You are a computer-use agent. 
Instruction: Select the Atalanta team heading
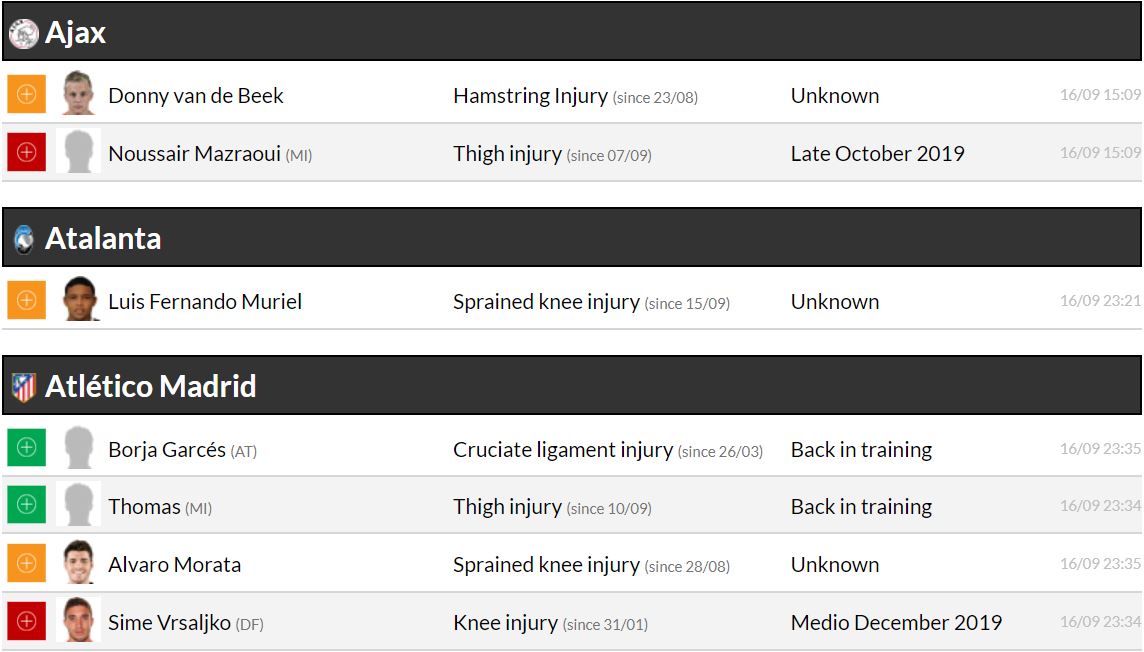(103, 239)
